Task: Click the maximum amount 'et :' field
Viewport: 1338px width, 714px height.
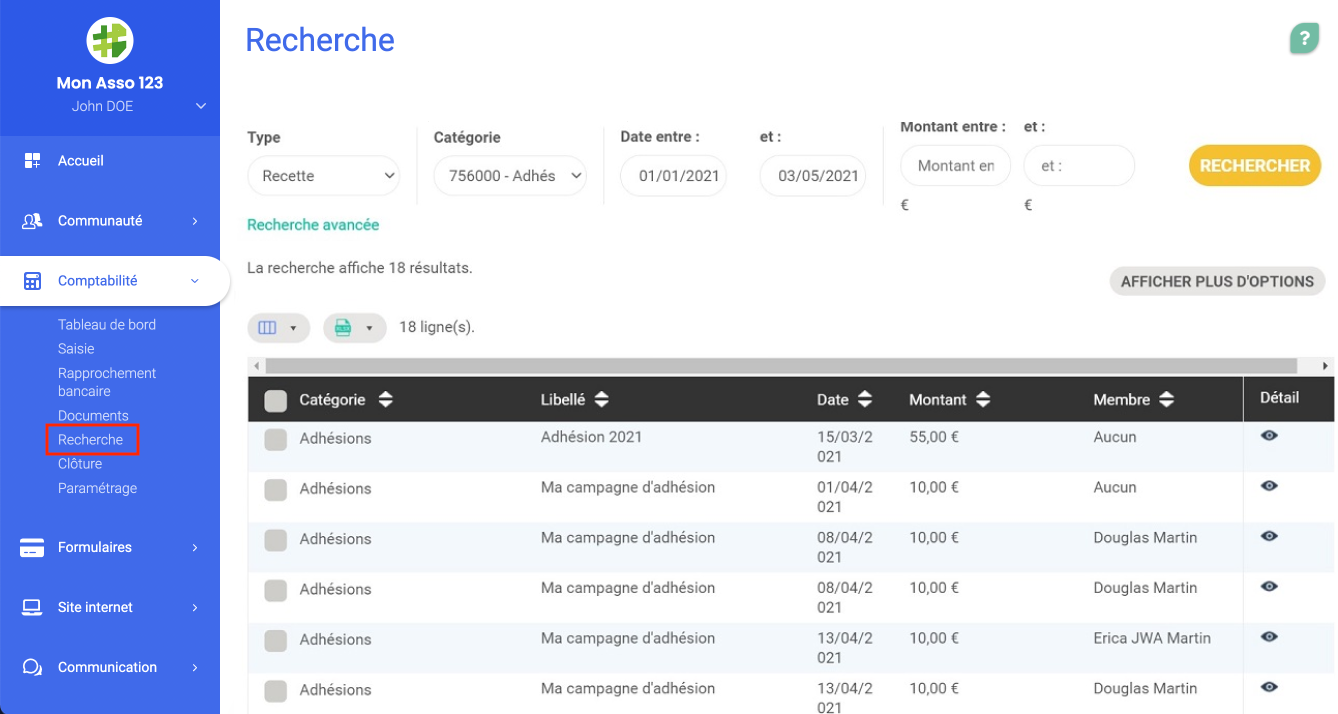Action: coord(1079,166)
